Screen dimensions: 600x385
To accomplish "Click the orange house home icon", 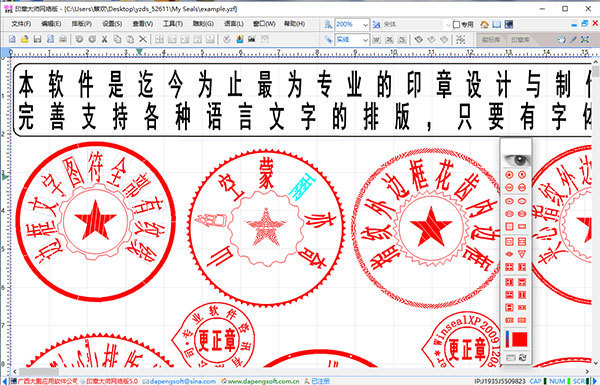I will coord(484,24).
